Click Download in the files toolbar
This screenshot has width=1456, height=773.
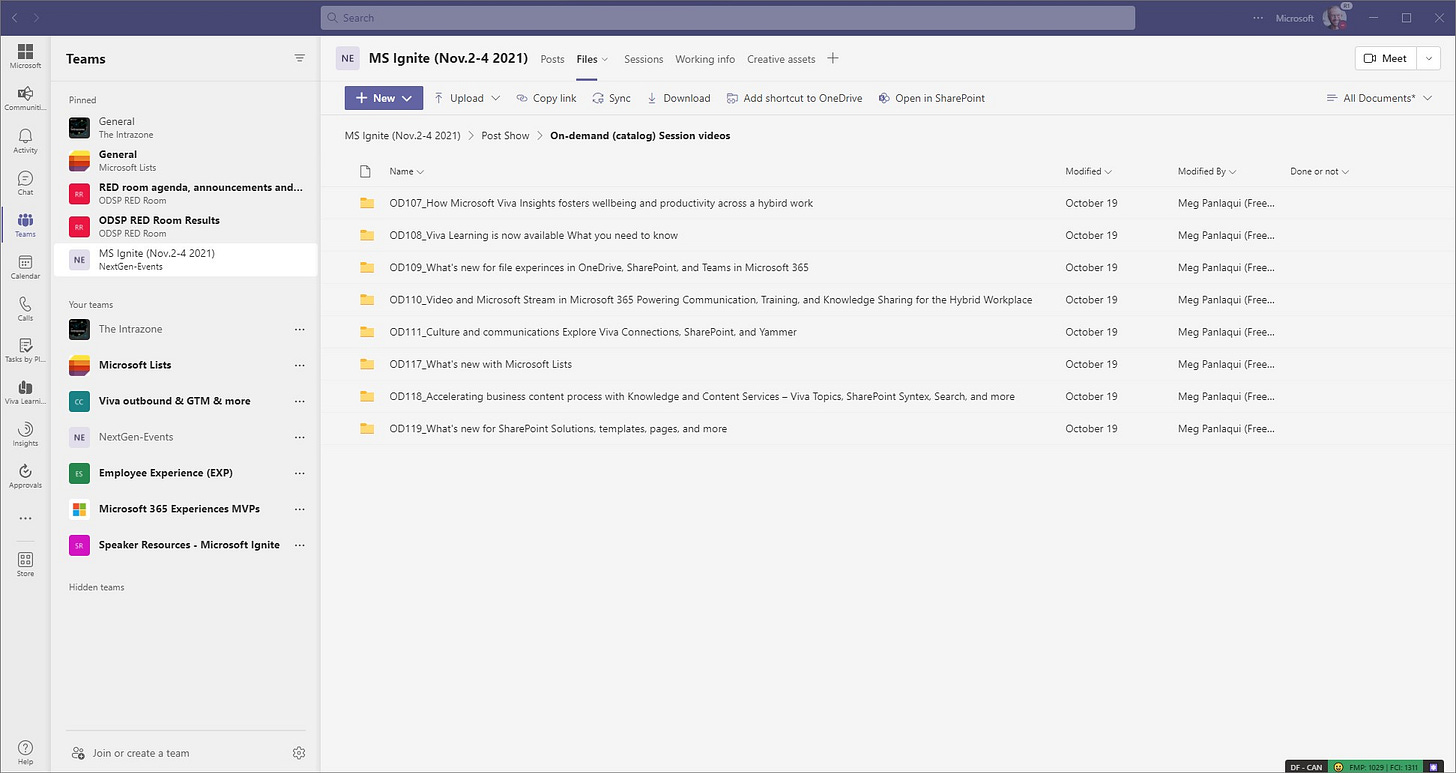tap(678, 98)
